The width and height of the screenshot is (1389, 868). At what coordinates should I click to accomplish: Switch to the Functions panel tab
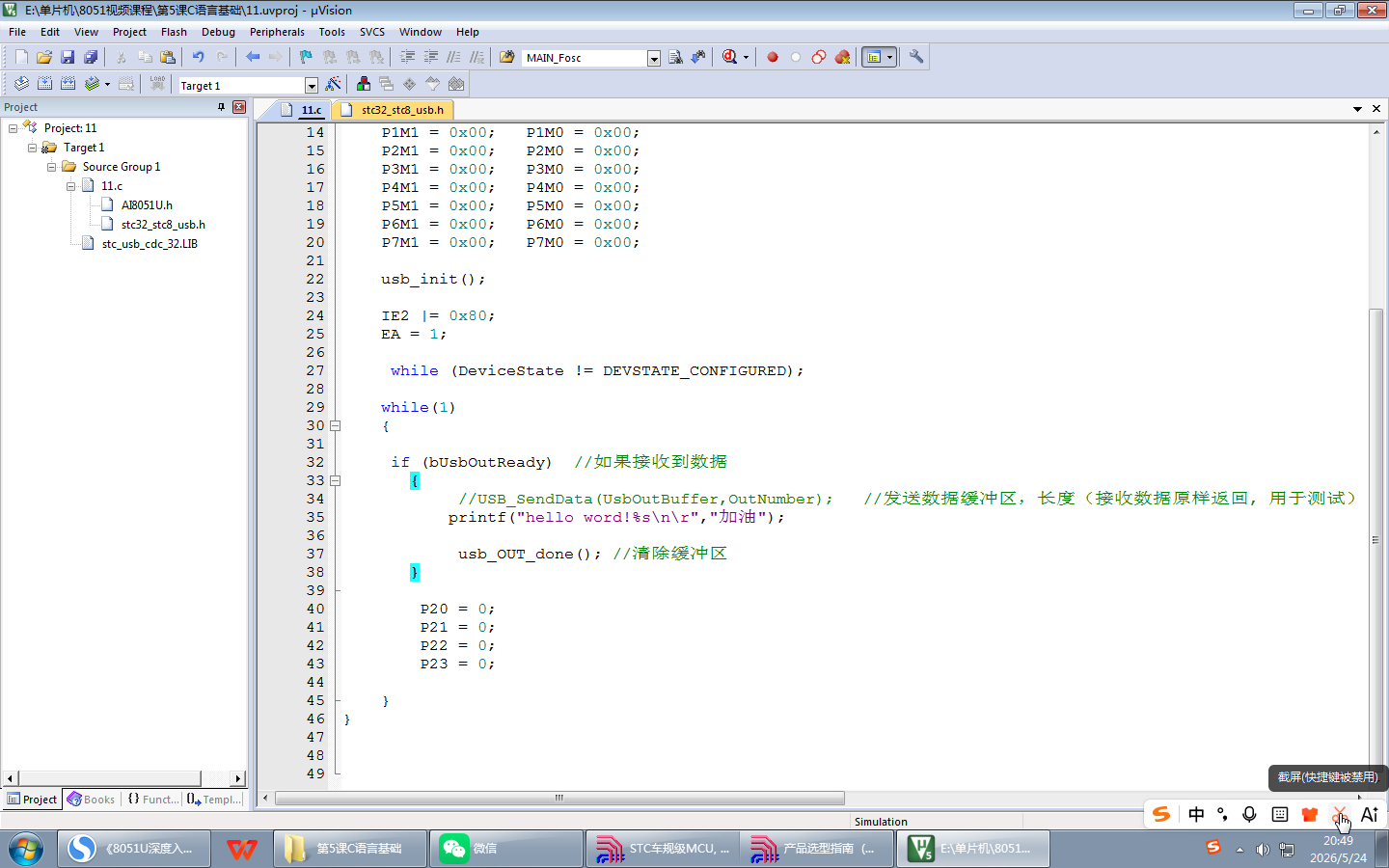tap(151, 800)
